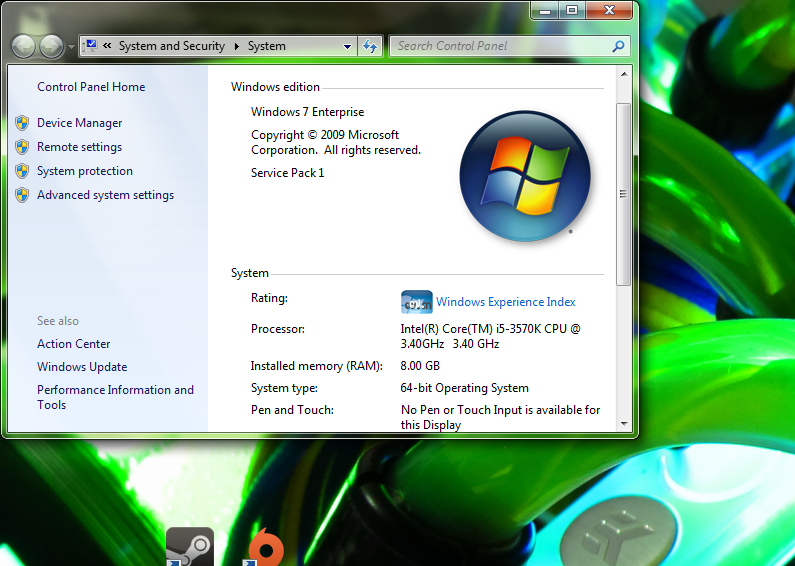Click the 'Service Pack 1' text
This screenshot has width=795, height=566.
coord(287,173)
